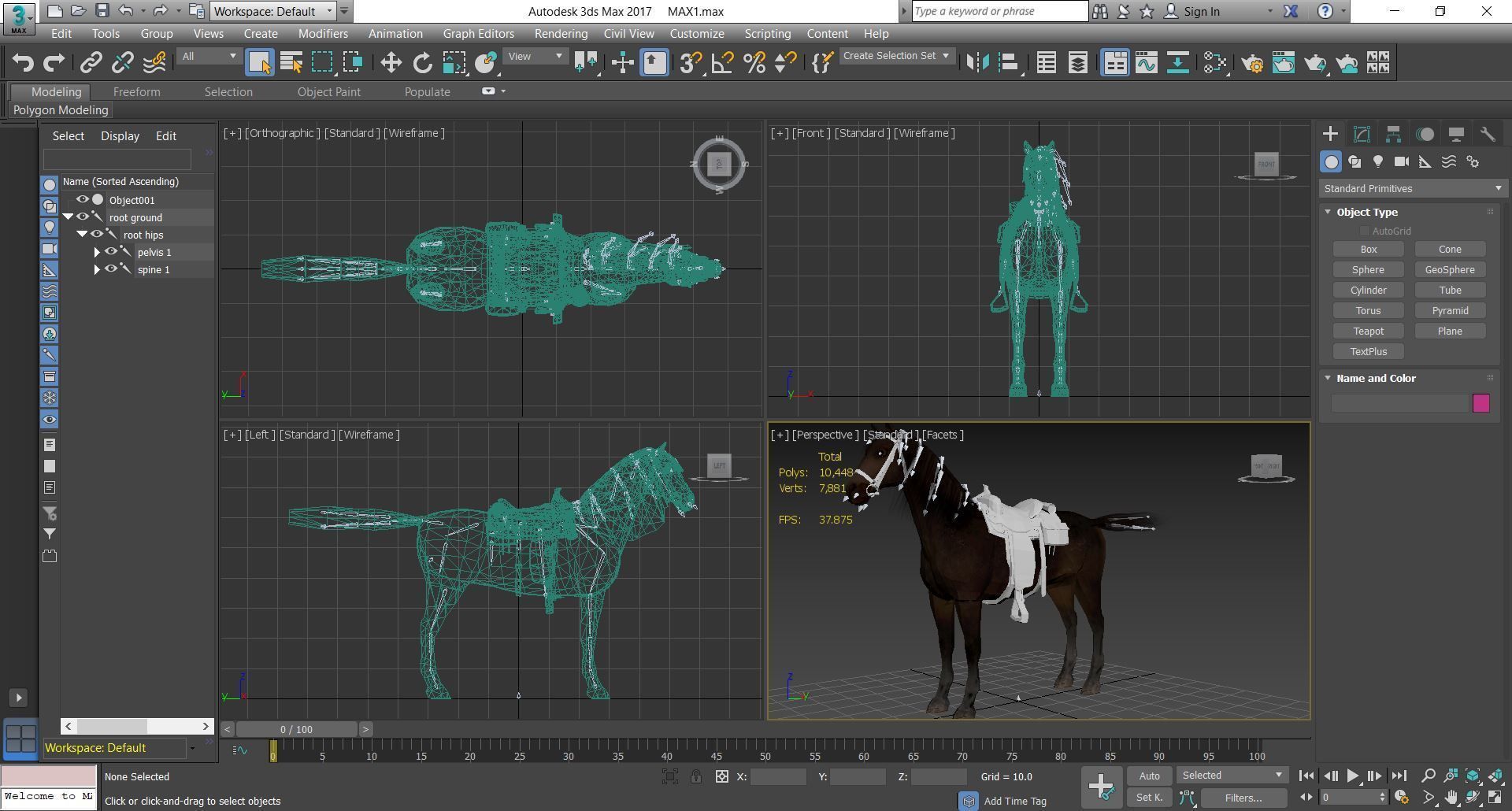
Task: Collapse the root ground tree node
Action: (x=68, y=217)
